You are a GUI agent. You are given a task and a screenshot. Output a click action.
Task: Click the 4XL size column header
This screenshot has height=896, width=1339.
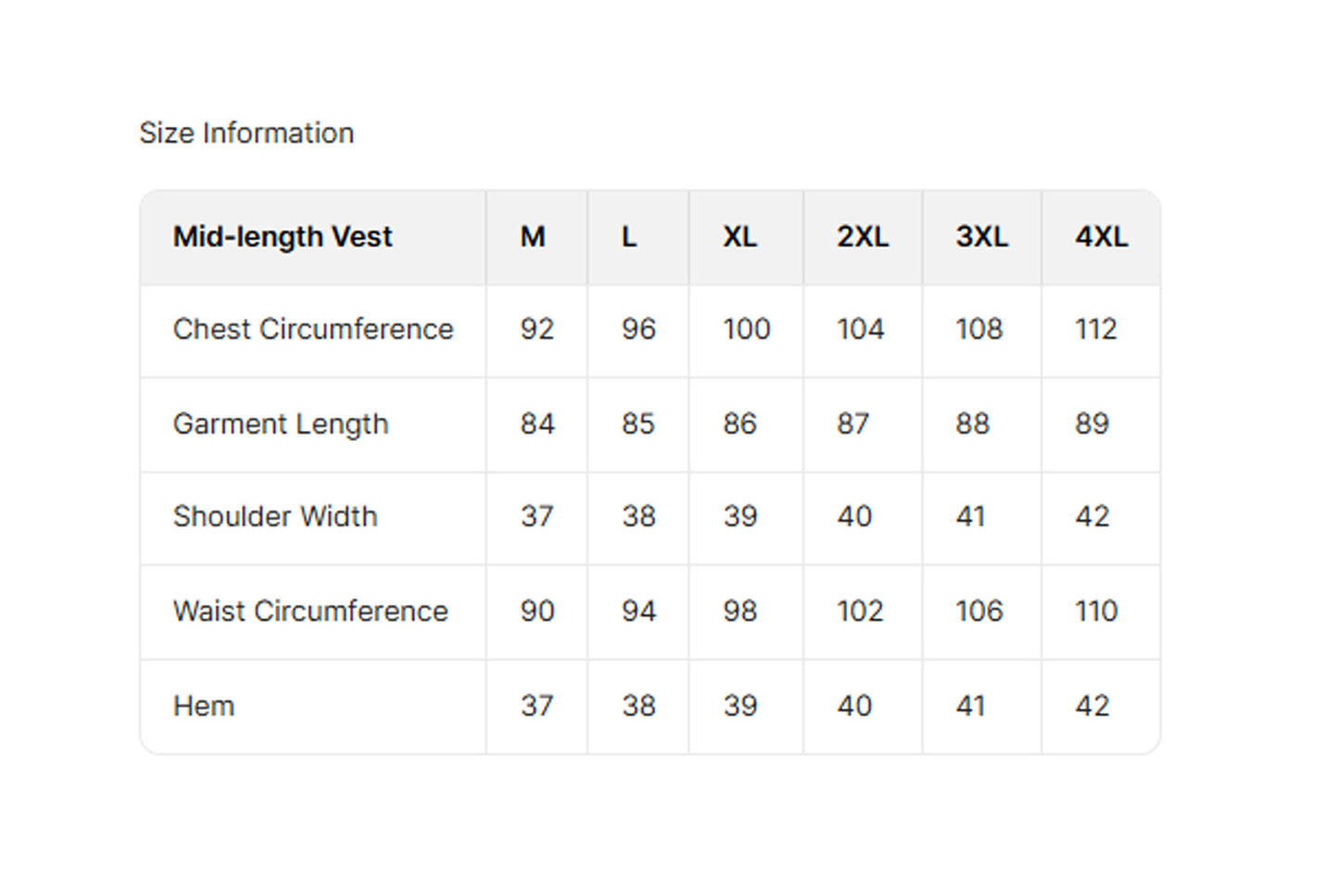(1101, 237)
